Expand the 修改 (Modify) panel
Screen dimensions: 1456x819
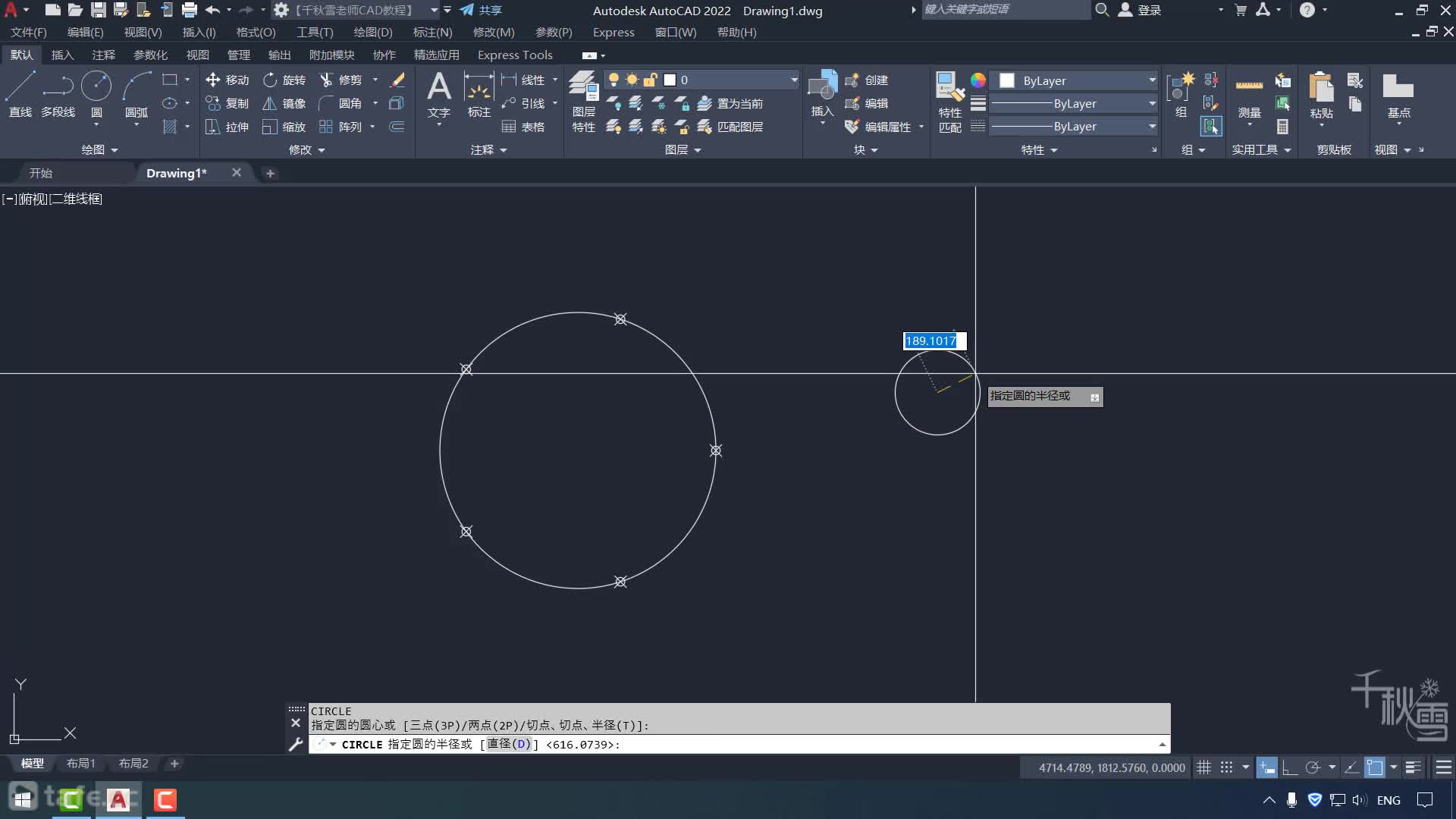point(306,149)
